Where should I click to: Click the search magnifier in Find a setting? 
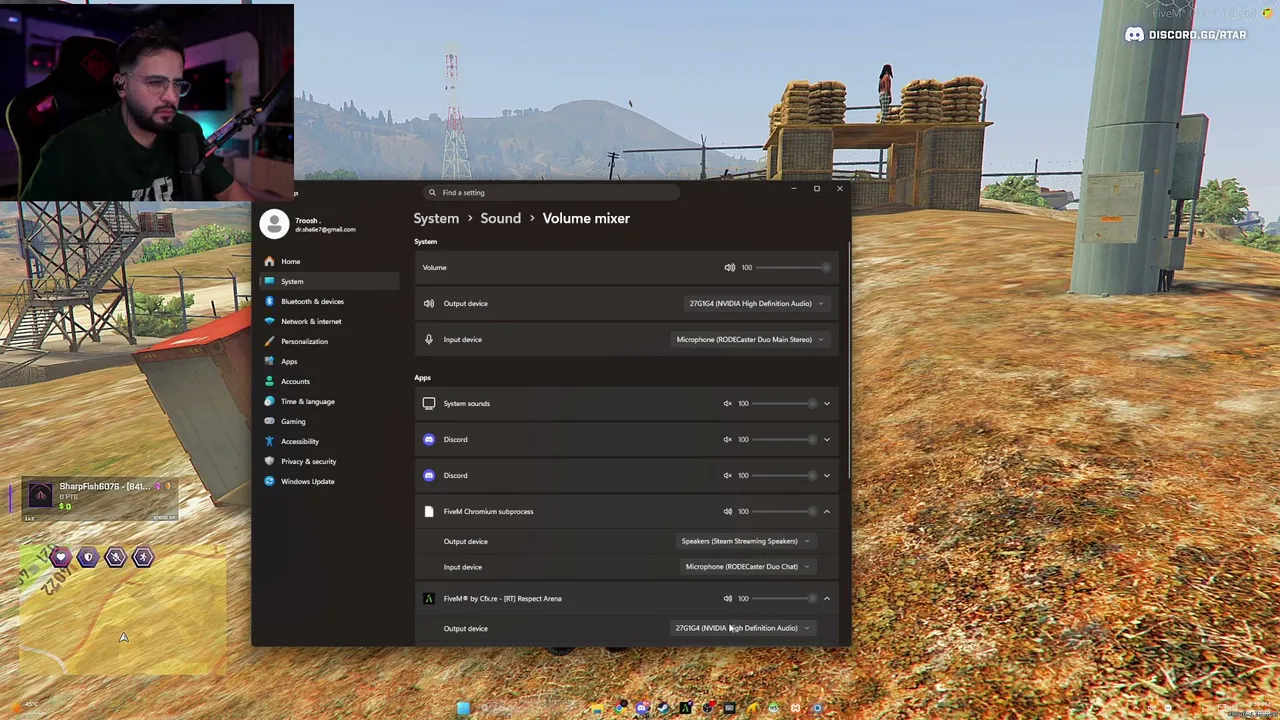(x=432, y=192)
